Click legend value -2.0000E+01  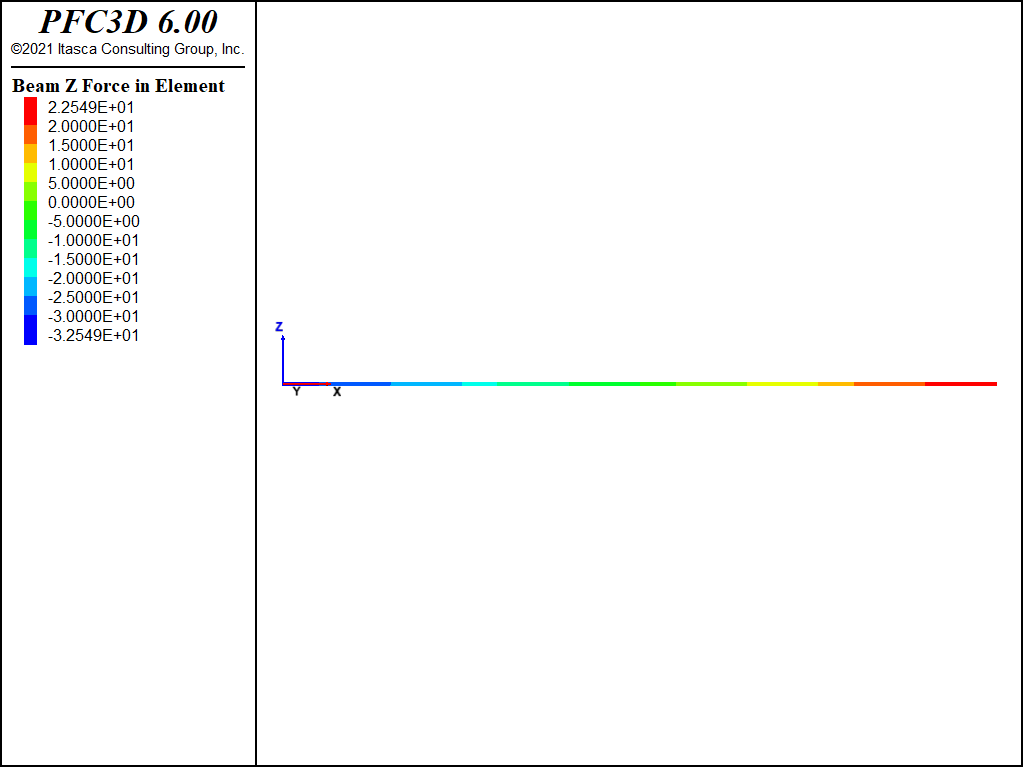pos(93,278)
